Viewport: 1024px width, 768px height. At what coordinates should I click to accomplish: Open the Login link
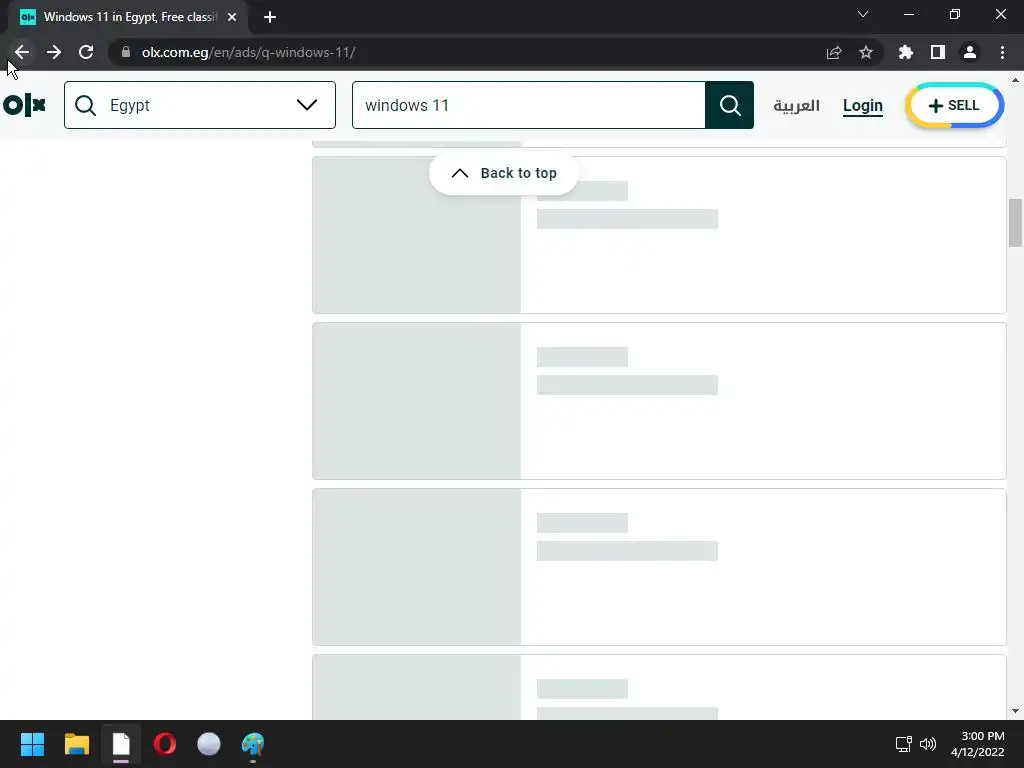point(863,105)
